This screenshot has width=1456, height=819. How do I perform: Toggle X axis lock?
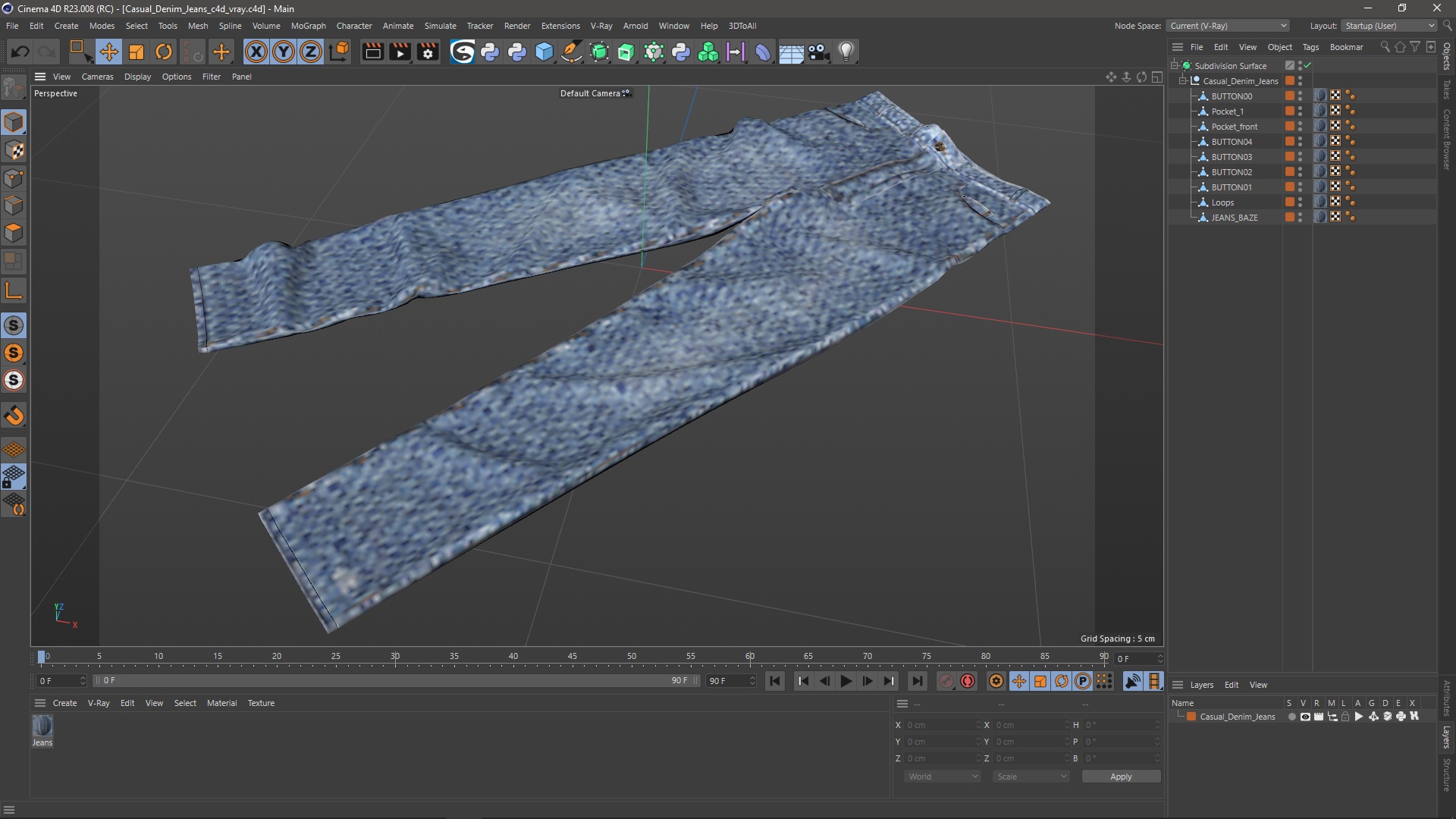256,52
